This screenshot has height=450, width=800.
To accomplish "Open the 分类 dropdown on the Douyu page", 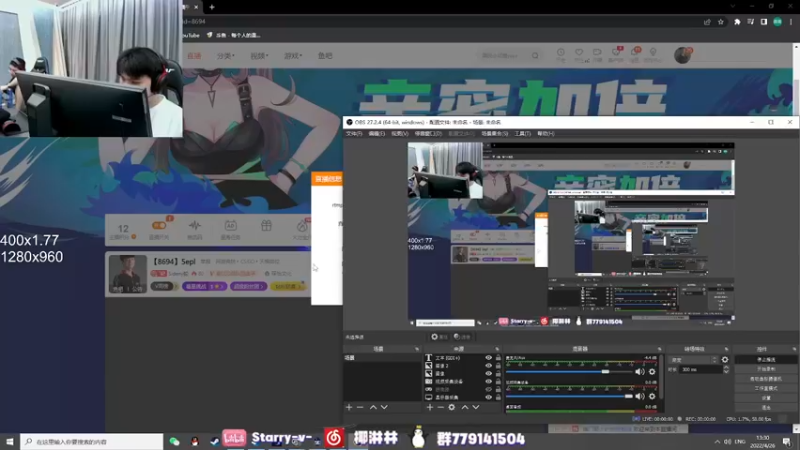I will (226, 56).
